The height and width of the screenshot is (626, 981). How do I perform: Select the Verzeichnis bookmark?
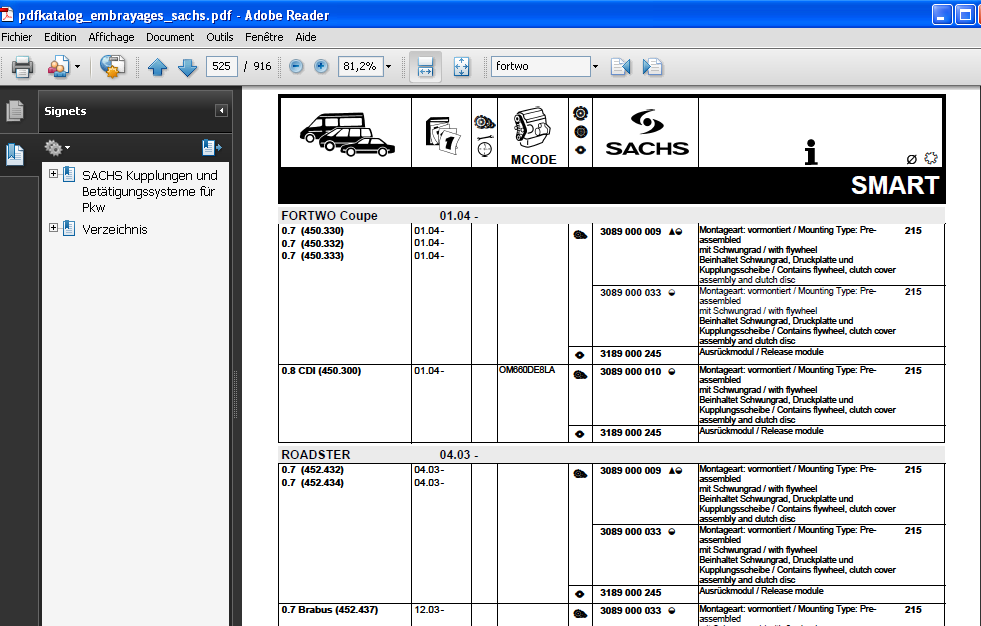click(x=114, y=230)
